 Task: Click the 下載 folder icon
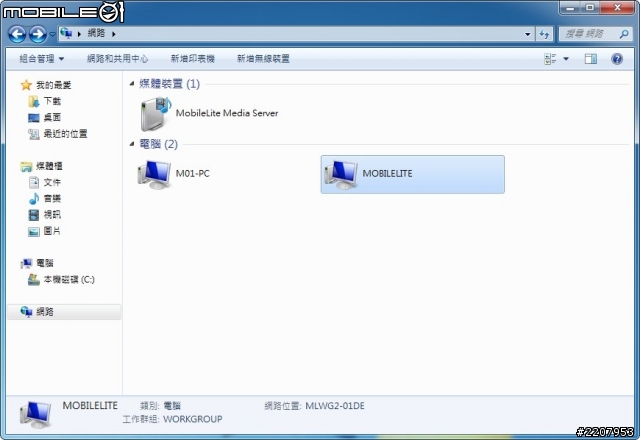(x=34, y=101)
